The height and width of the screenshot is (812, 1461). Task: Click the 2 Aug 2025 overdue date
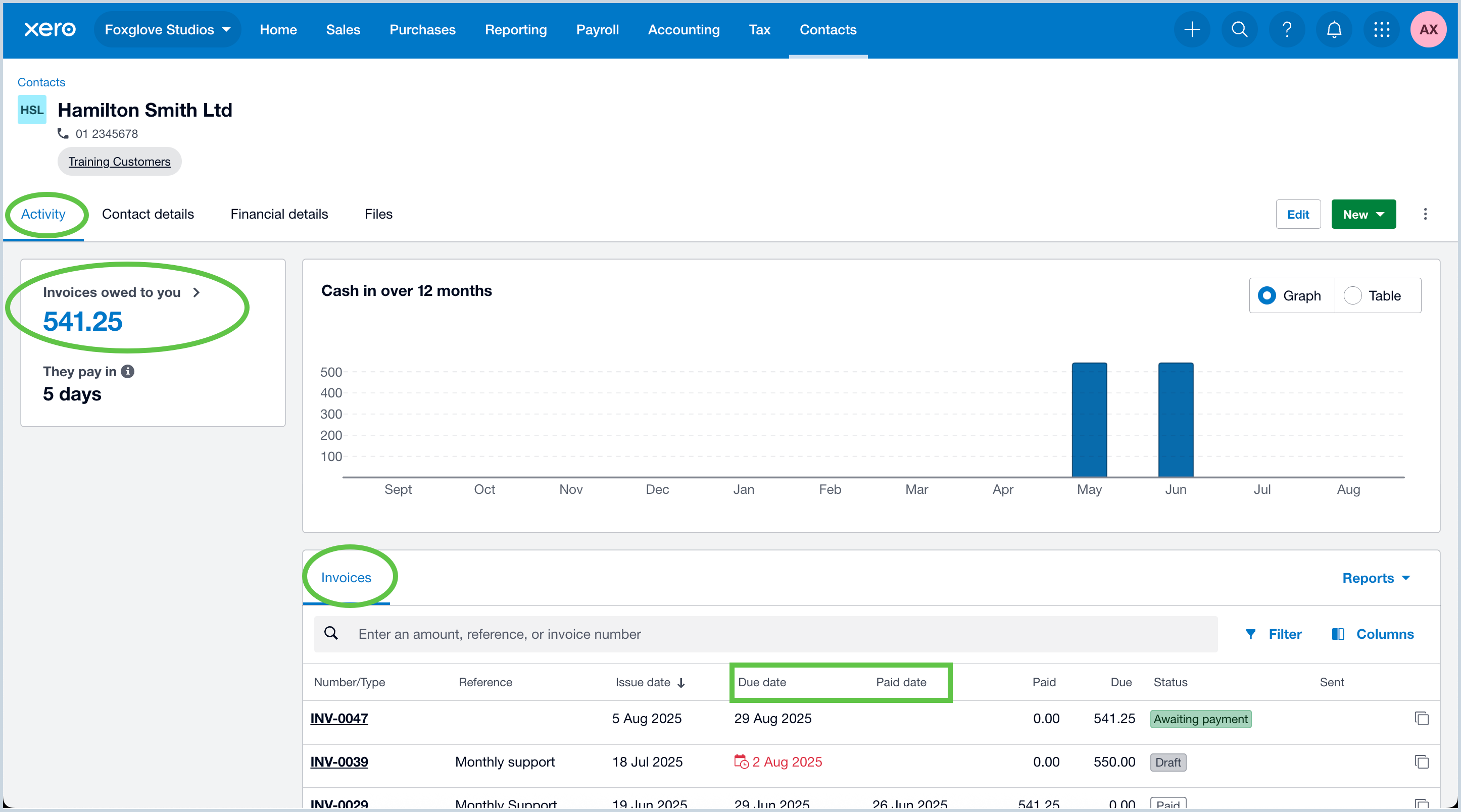point(787,762)
